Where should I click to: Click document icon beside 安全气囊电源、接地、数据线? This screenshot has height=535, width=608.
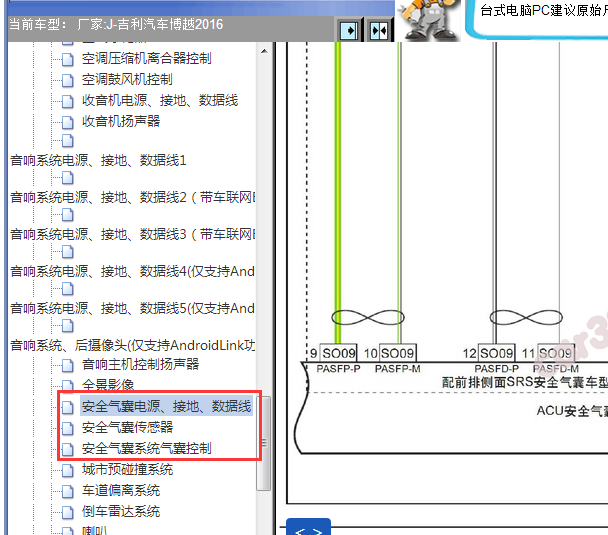point(67,407)
